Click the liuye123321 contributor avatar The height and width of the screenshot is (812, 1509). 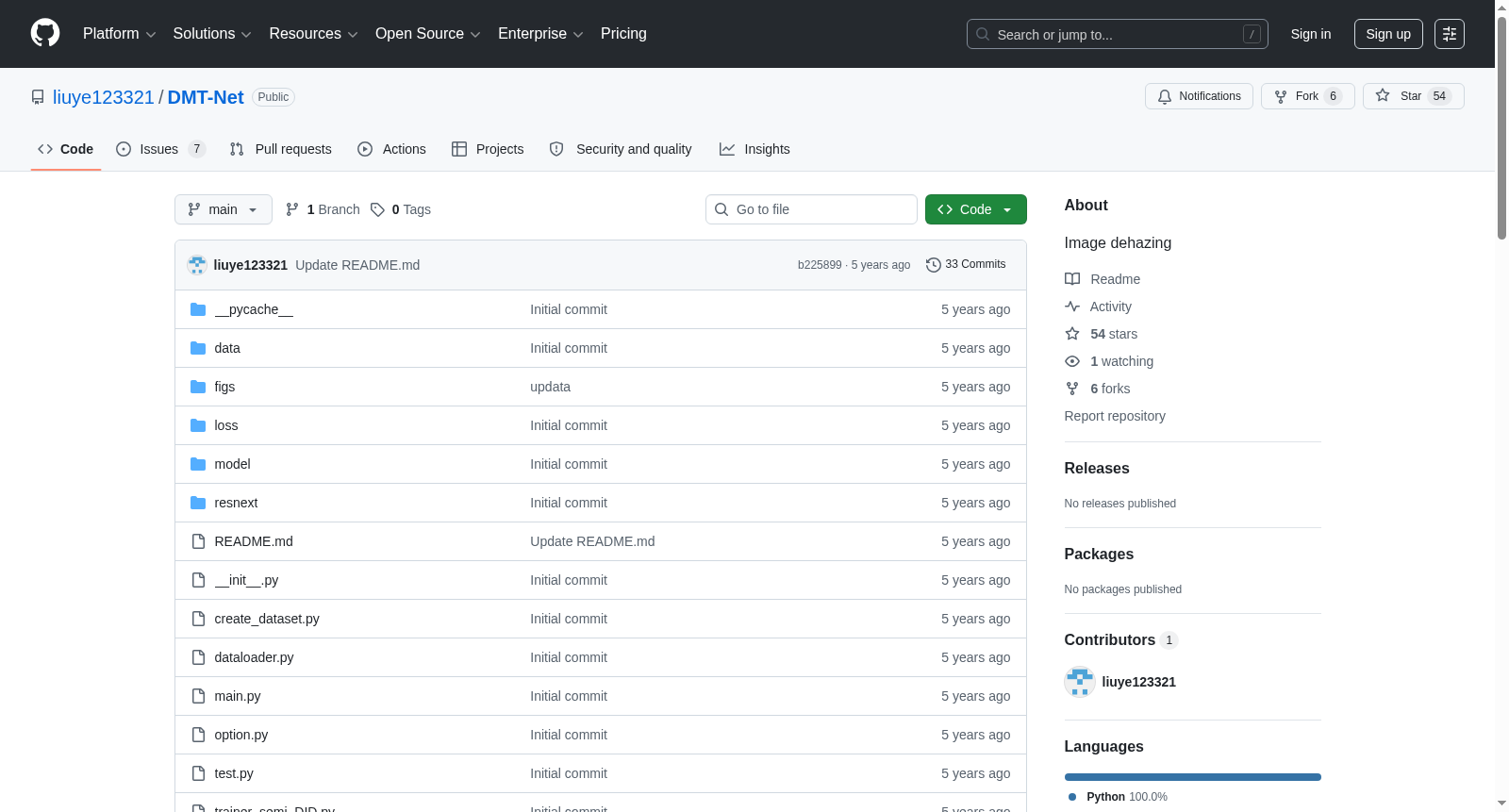pyautogui.click(x=1080, y=682)
